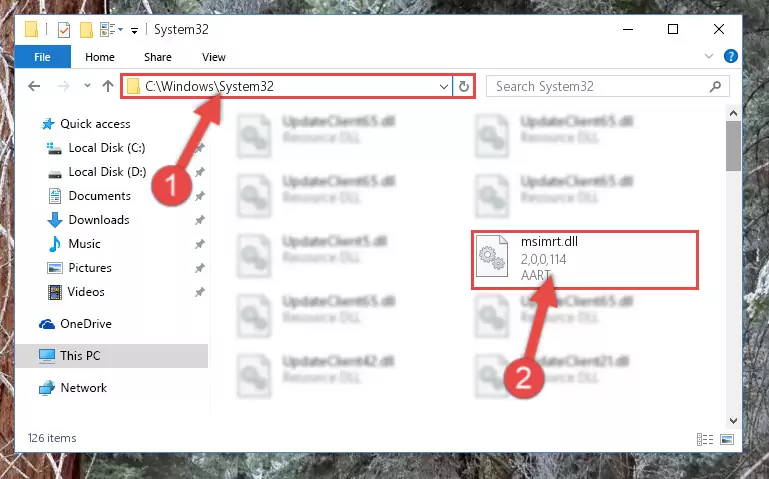The height and width of the screenshot is (479, 769).
Task: Select the msimrt.dll file
Action: coord(585,260)
